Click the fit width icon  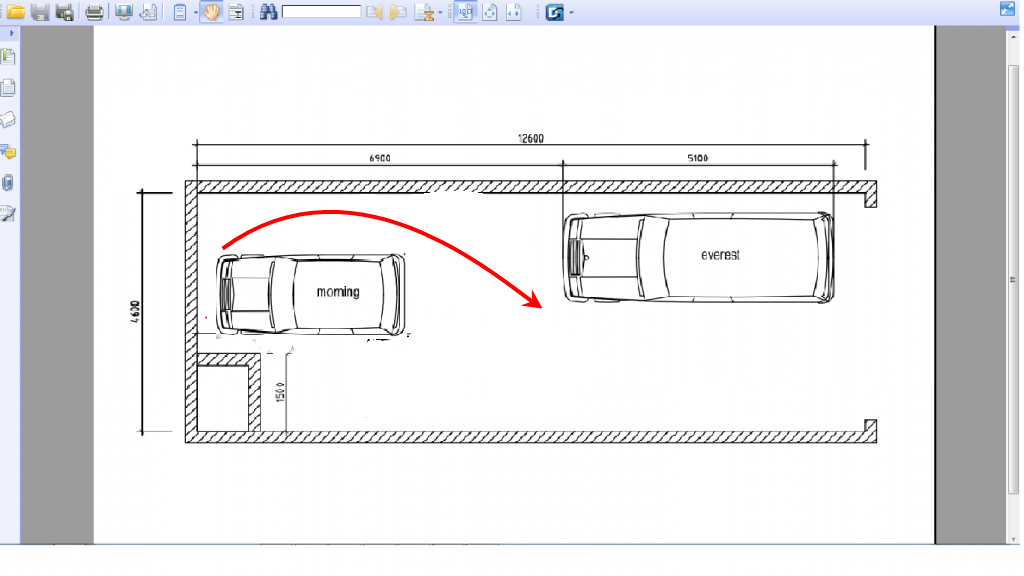(x=514, y=12)
